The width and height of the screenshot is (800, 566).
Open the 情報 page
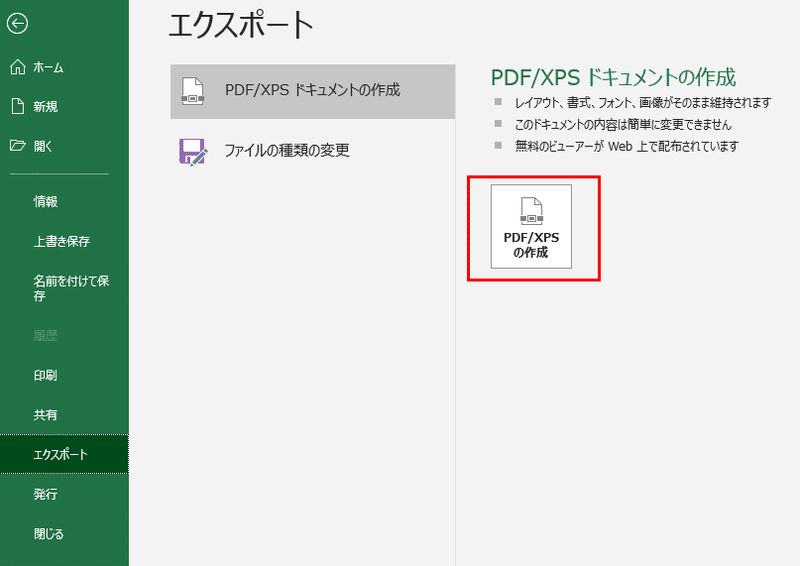point(45,202)
